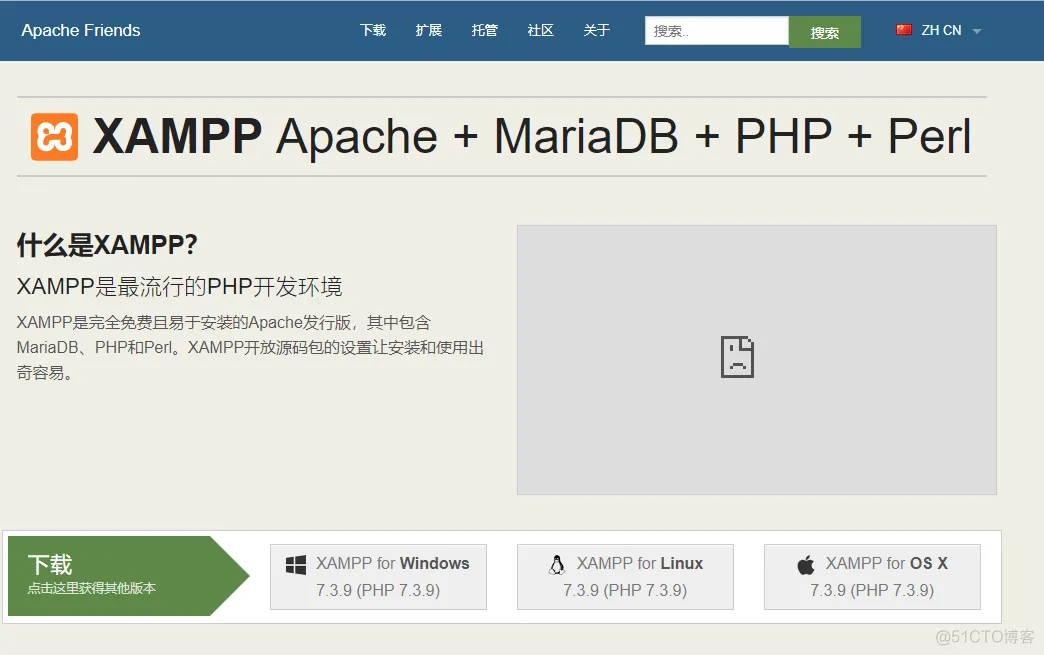Click the Apache Friends home link

(81, 30)
